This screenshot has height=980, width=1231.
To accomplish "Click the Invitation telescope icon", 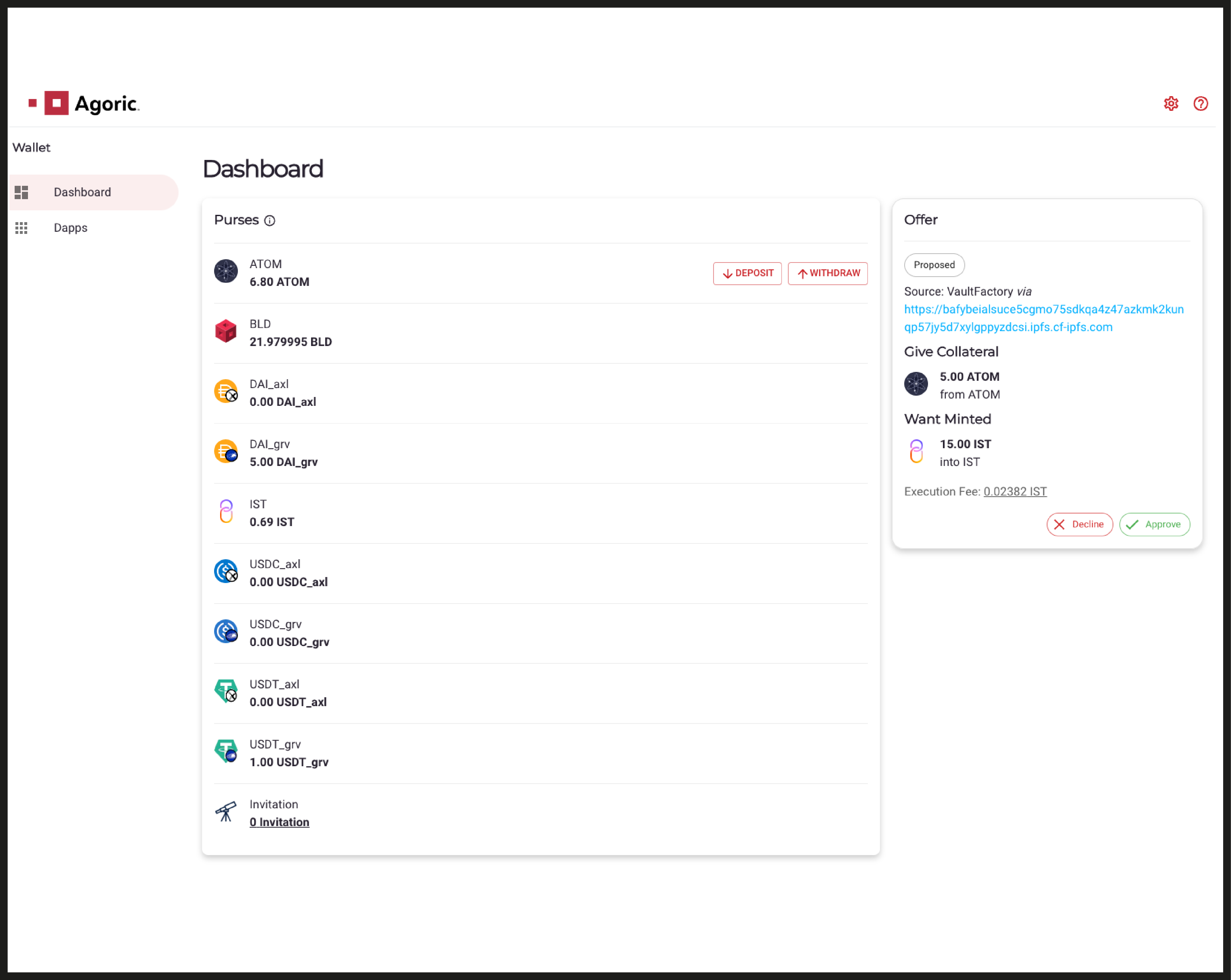I will click(226, 812).
